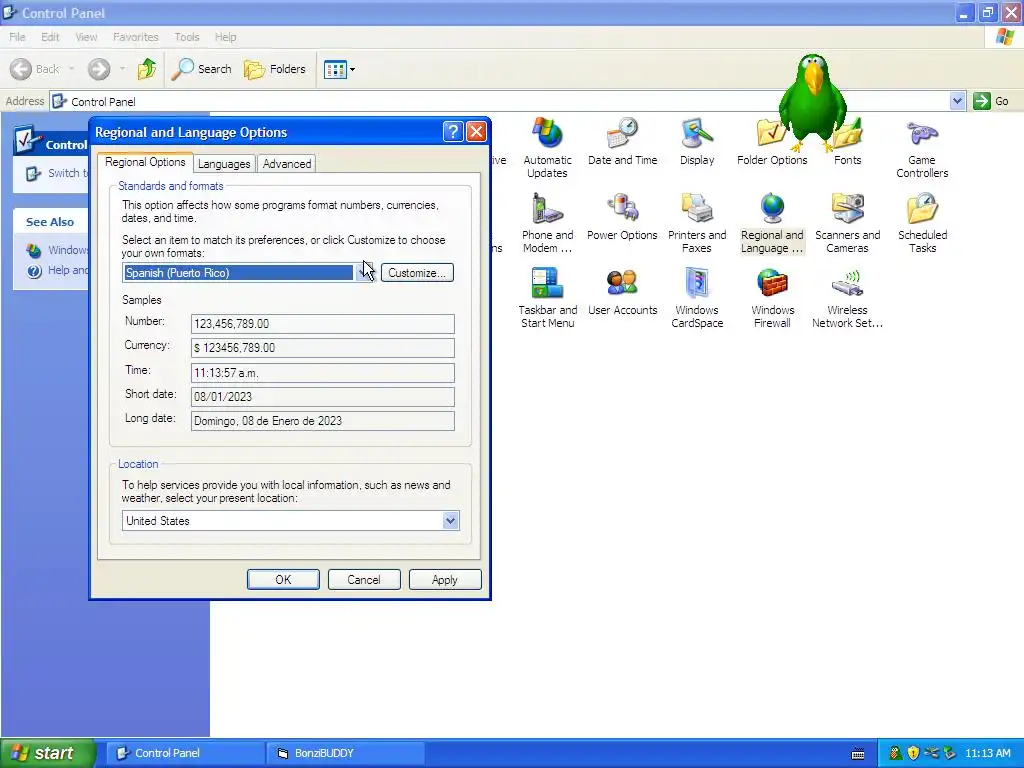Screen dimensions: 1024x768
Task: Expand the Address bar dropdown arrow
Action: click(957, 101)
